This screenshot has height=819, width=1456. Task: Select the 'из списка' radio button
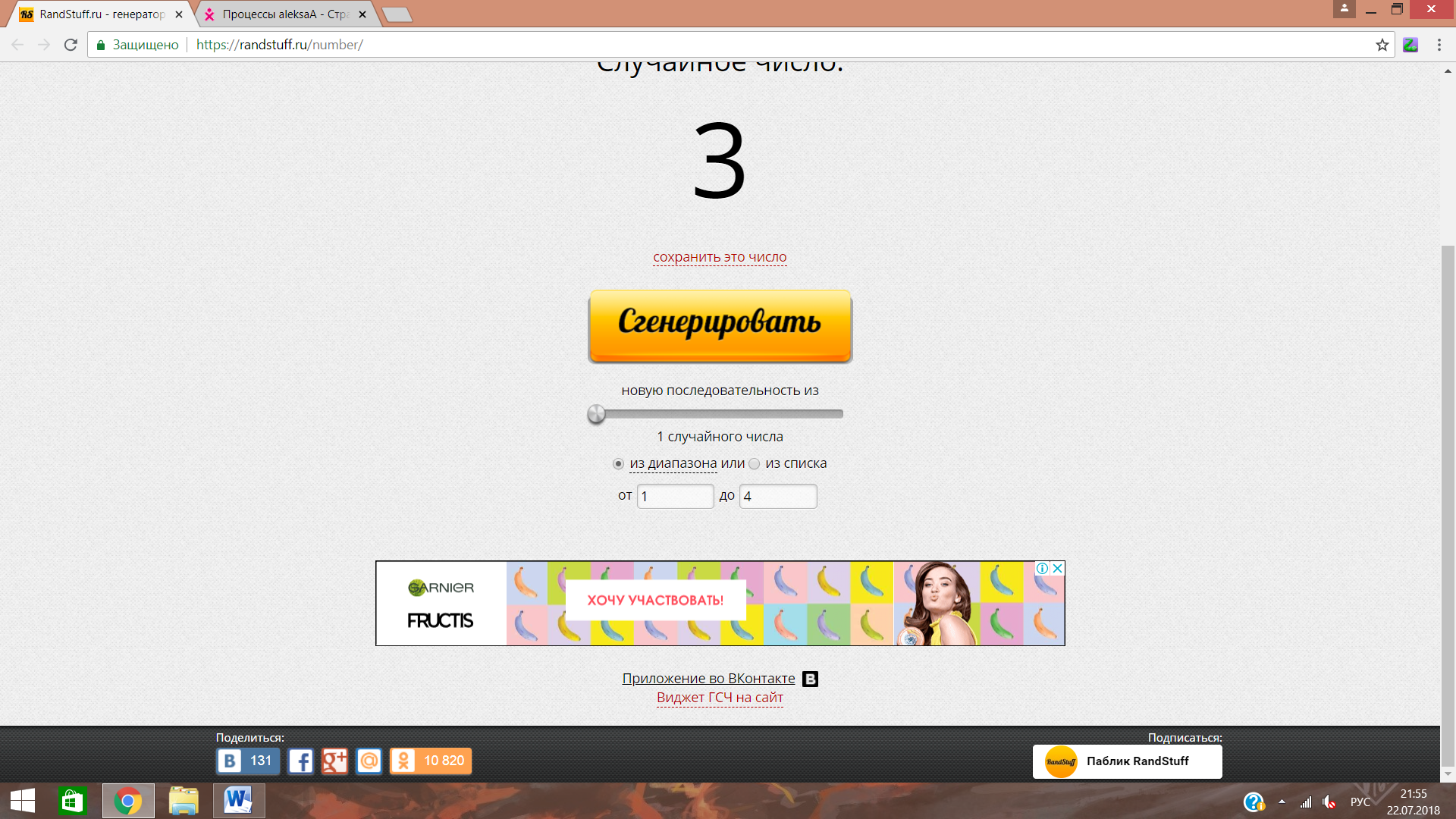point(754,463)
